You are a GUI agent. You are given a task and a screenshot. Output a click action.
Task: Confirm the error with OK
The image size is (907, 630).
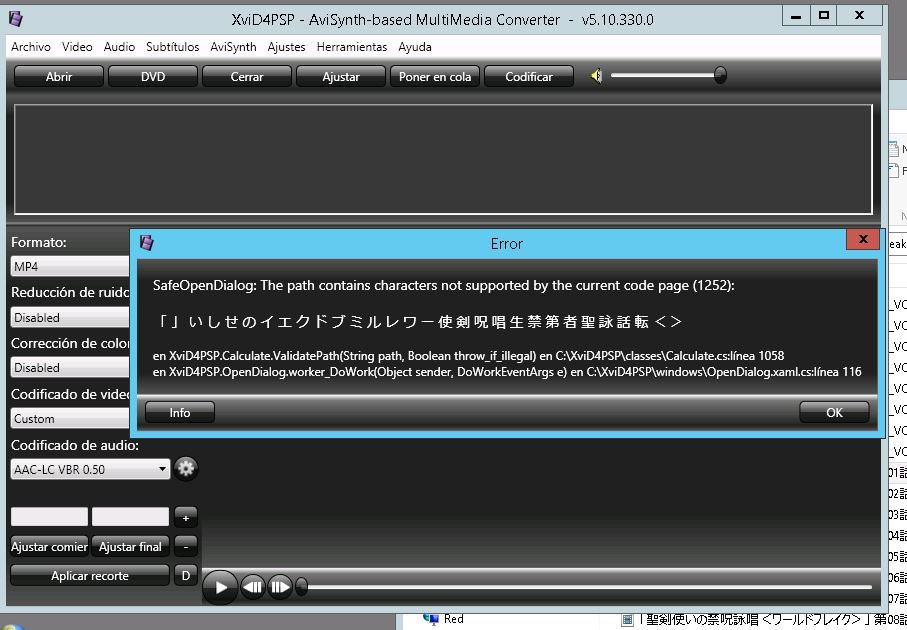coord(834,412)
